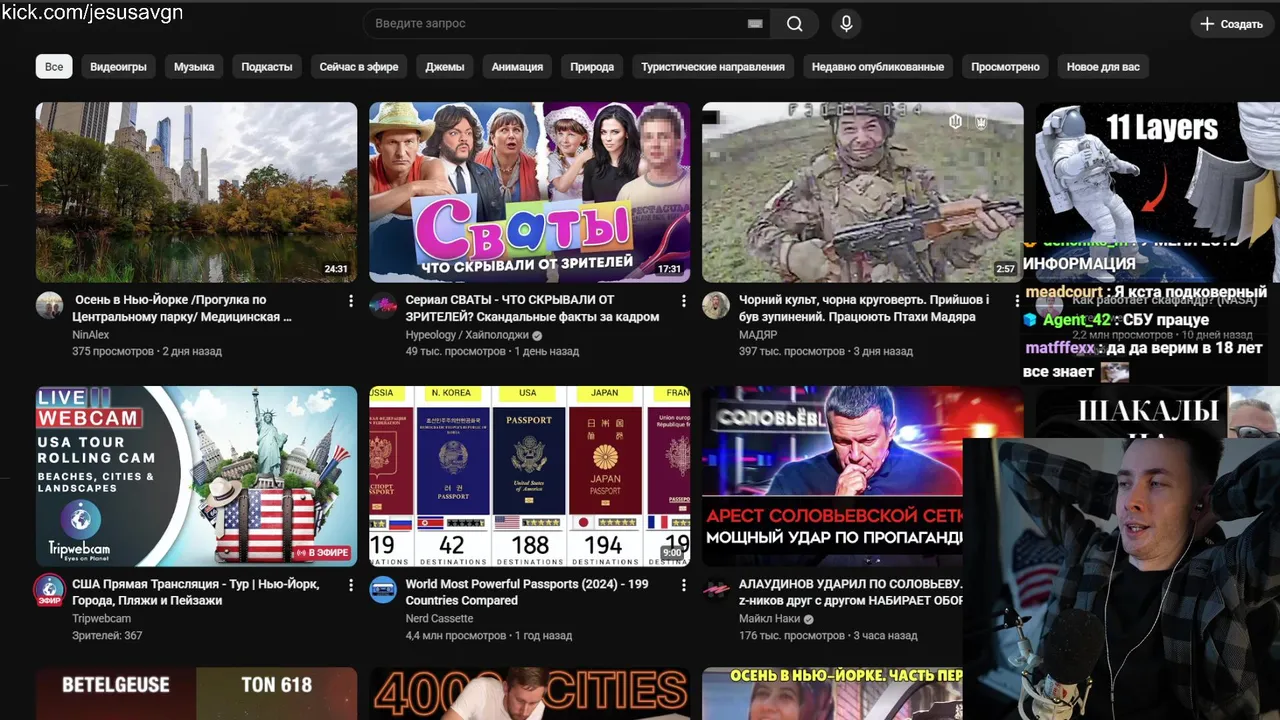Viewport: 1280px width, 720px height.
Task: Select the Все filter chip
Action: (x=54, y=67)
